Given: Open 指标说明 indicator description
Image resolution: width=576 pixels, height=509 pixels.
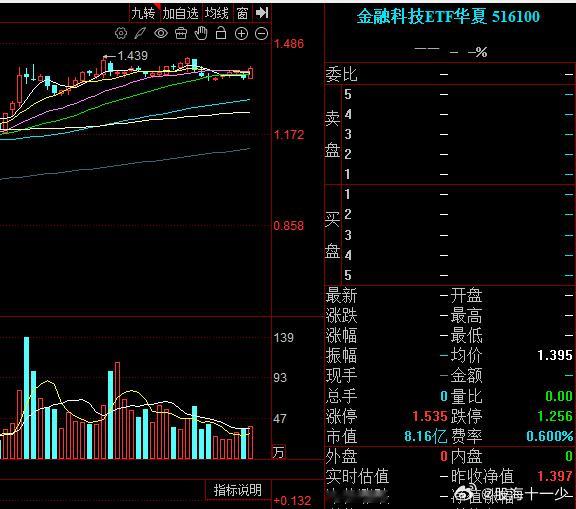Looking at the screenshot, I should point(238,490).
